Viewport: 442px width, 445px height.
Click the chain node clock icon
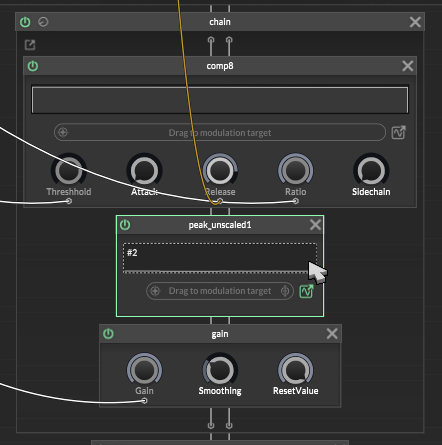(43, 22)
